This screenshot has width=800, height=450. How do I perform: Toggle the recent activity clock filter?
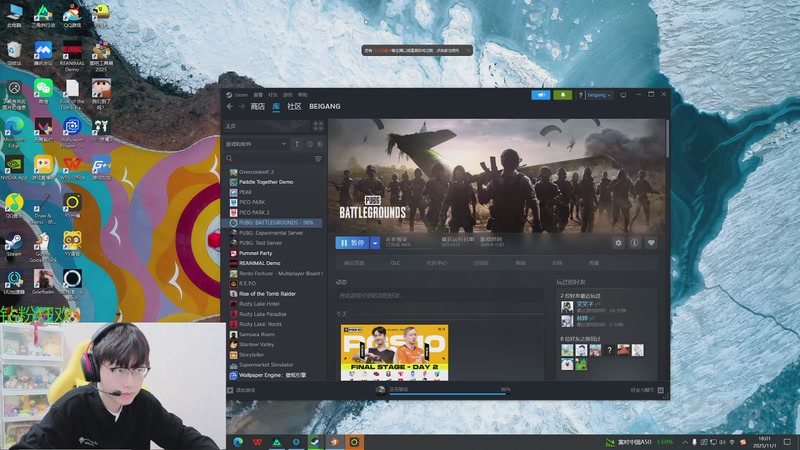[x=310, y=144]
